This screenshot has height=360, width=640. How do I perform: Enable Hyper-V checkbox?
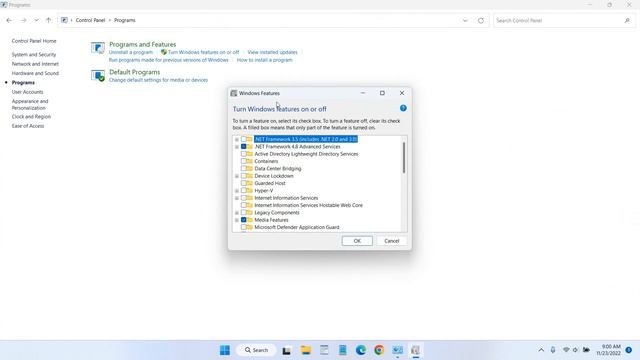click(x=244, y=191)
